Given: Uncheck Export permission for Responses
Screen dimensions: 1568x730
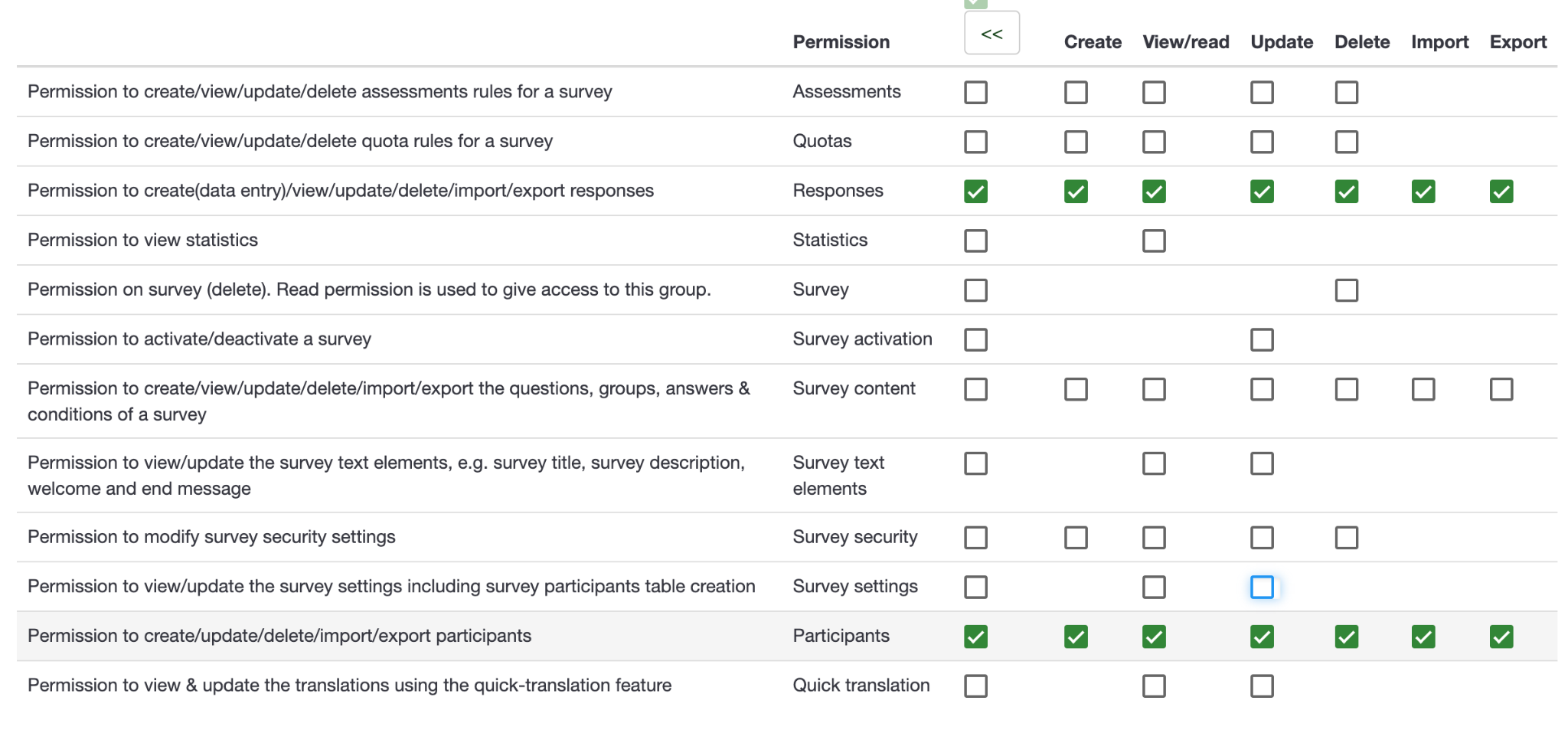Looking at the screenshot, I should pos(1501,192).
